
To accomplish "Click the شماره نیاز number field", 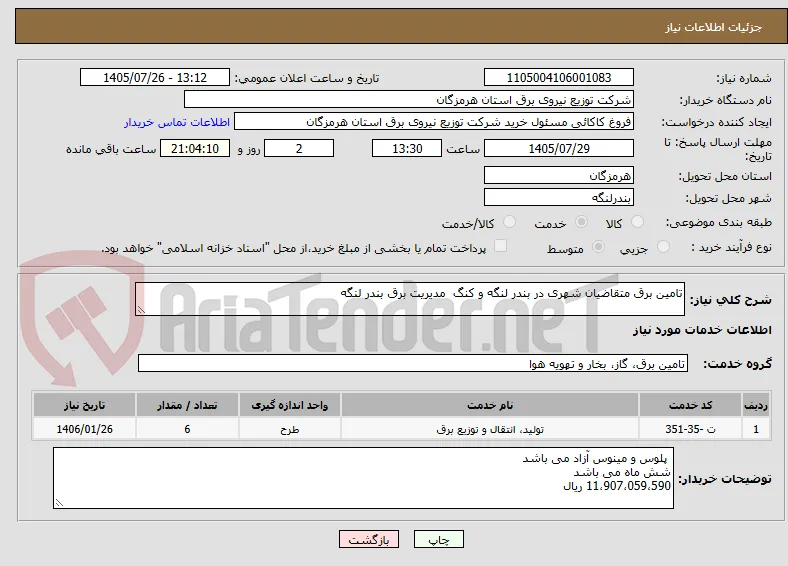I will [x=559, y=77].
